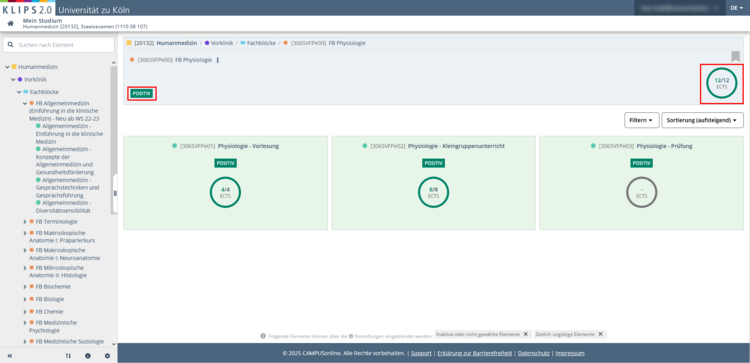The height and width of the screenshot is (363, 750).
Task: Click the sidebar resize handle
Action: 115,193
